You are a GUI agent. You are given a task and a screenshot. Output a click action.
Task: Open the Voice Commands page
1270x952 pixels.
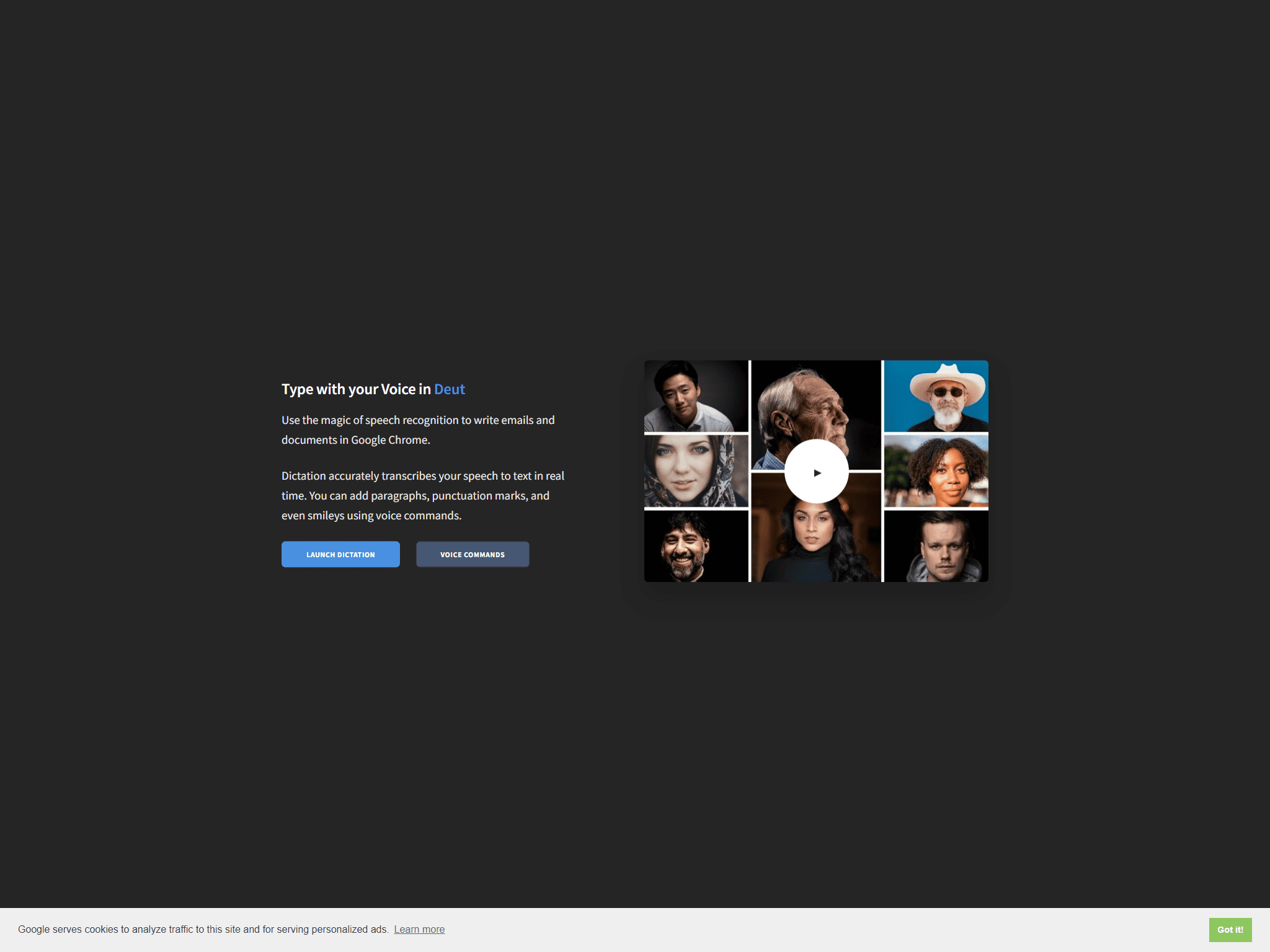pyautogui.click(x=473, y=554)
